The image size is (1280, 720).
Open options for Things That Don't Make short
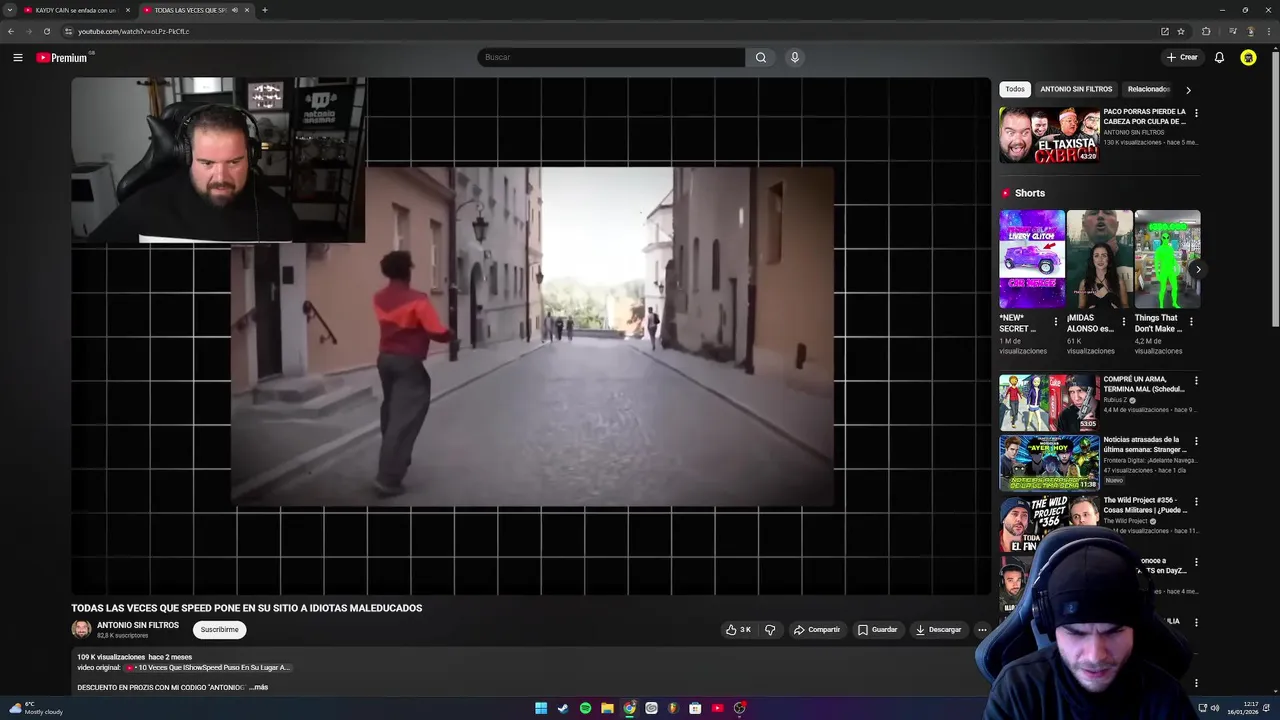pos(1191,322)
